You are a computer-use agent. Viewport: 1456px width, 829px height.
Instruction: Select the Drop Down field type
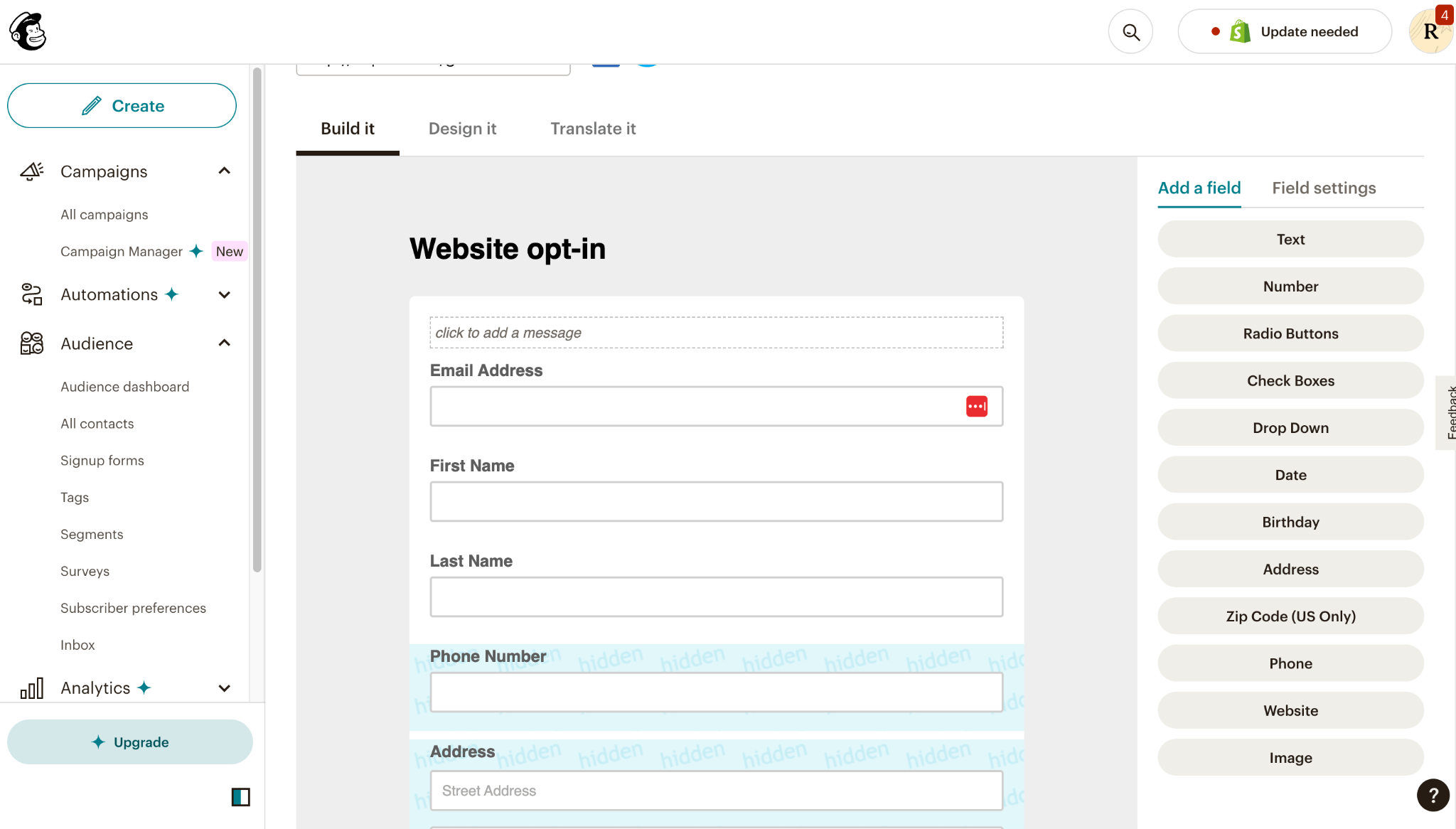click(1291, 427)
